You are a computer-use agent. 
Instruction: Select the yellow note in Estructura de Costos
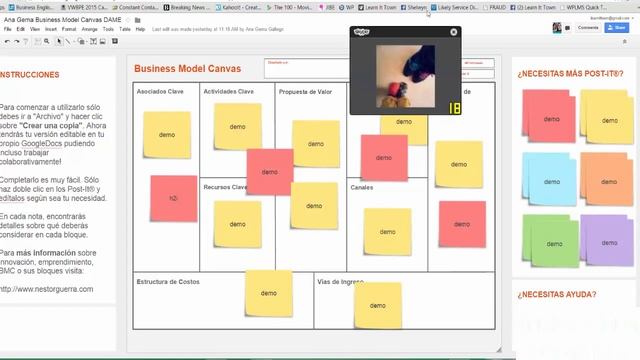269,293
